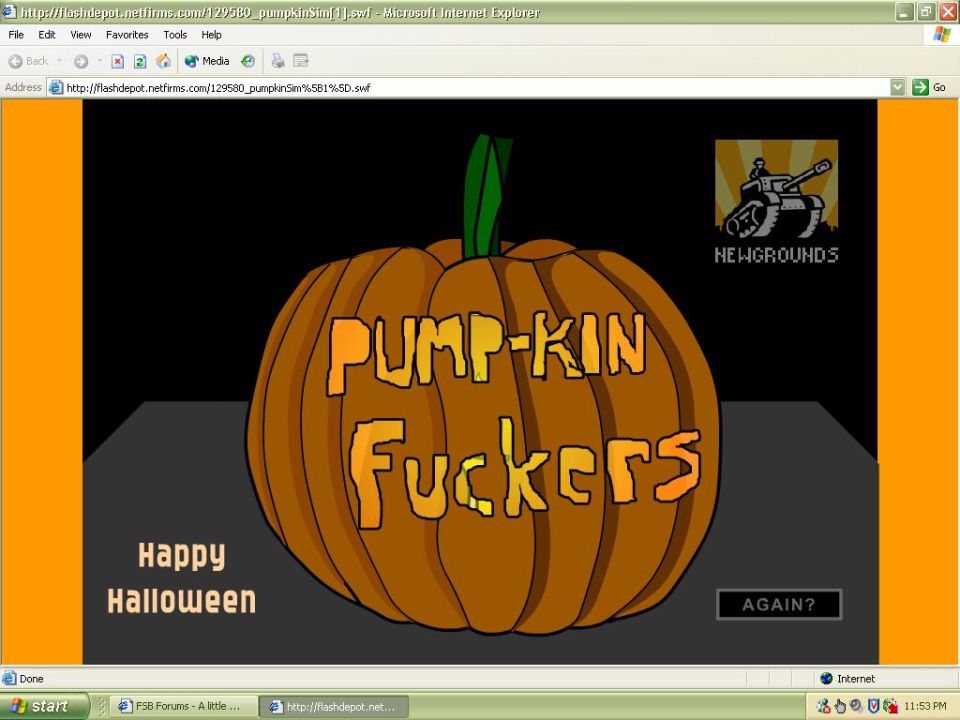Image resolution: width=960 pixels, height=720 pixels.
Task: Minimize the Internet Explorer window
Action: (904, 12)
